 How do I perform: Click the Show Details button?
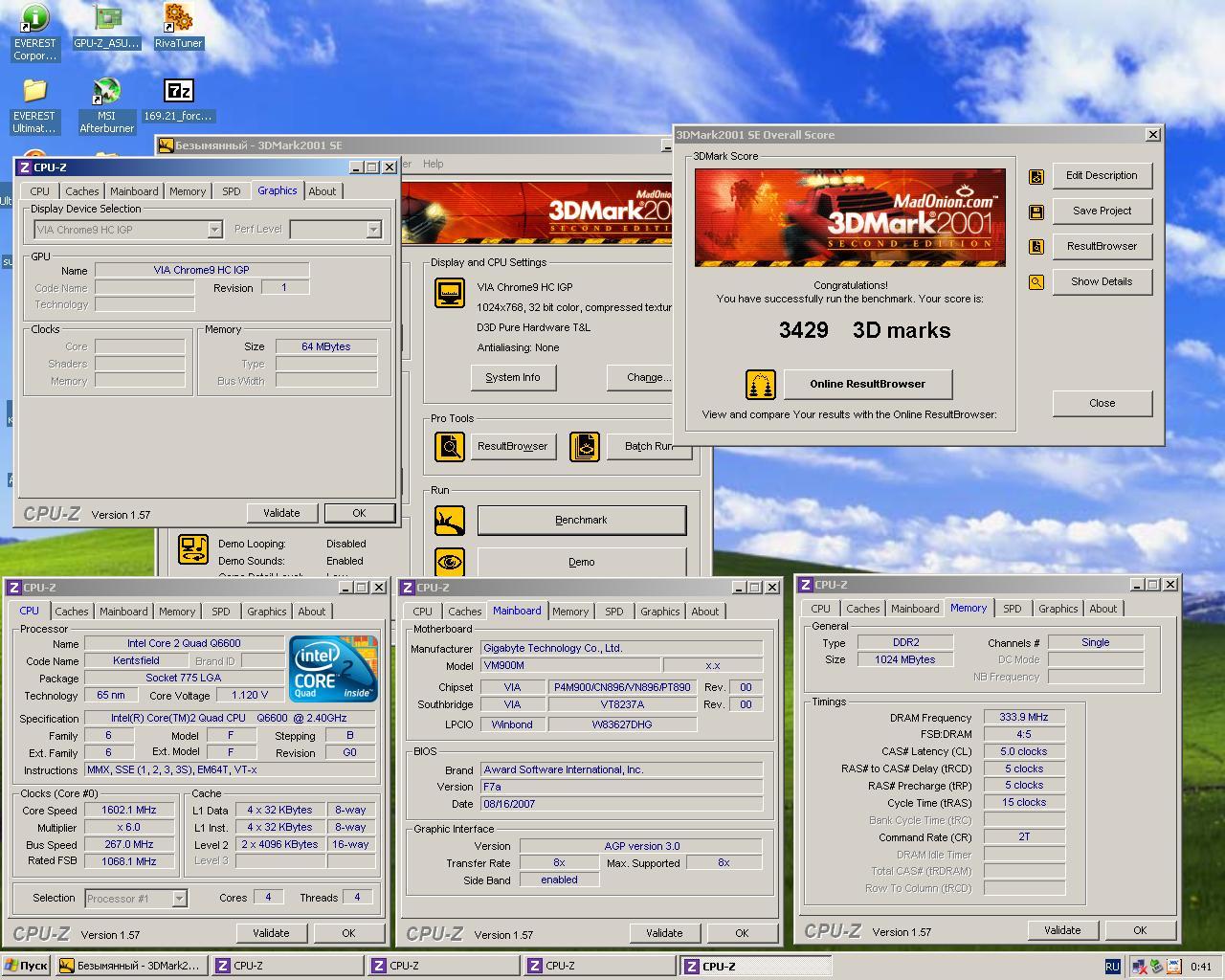(1102, 282)
